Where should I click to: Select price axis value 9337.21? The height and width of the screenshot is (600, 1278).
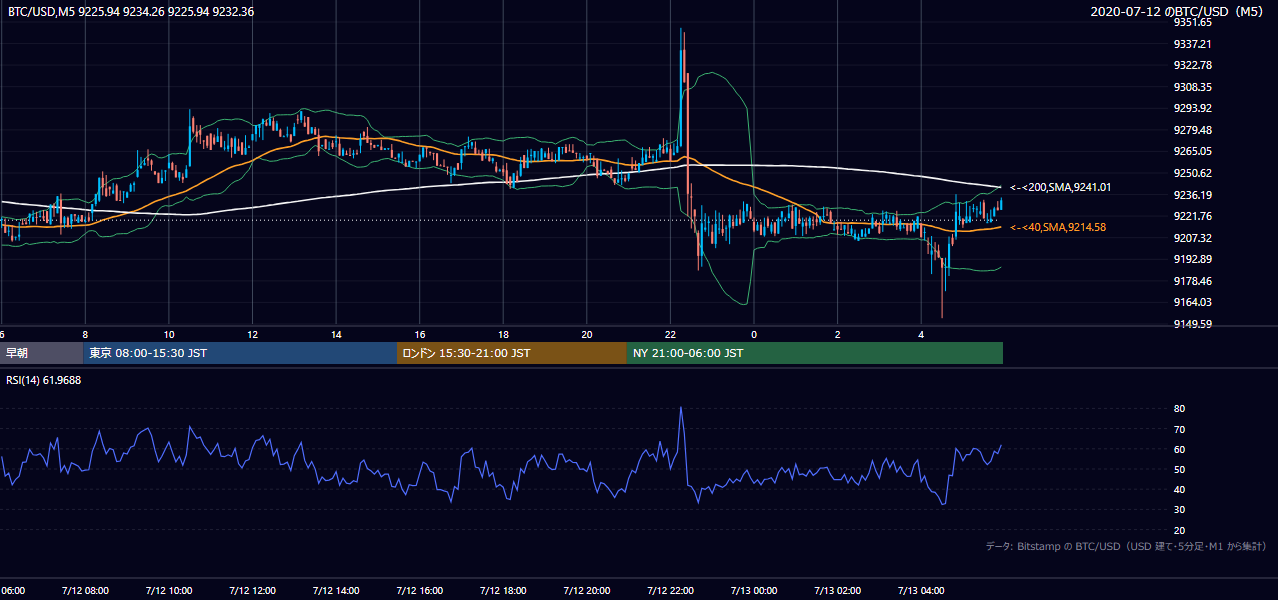1192,44
